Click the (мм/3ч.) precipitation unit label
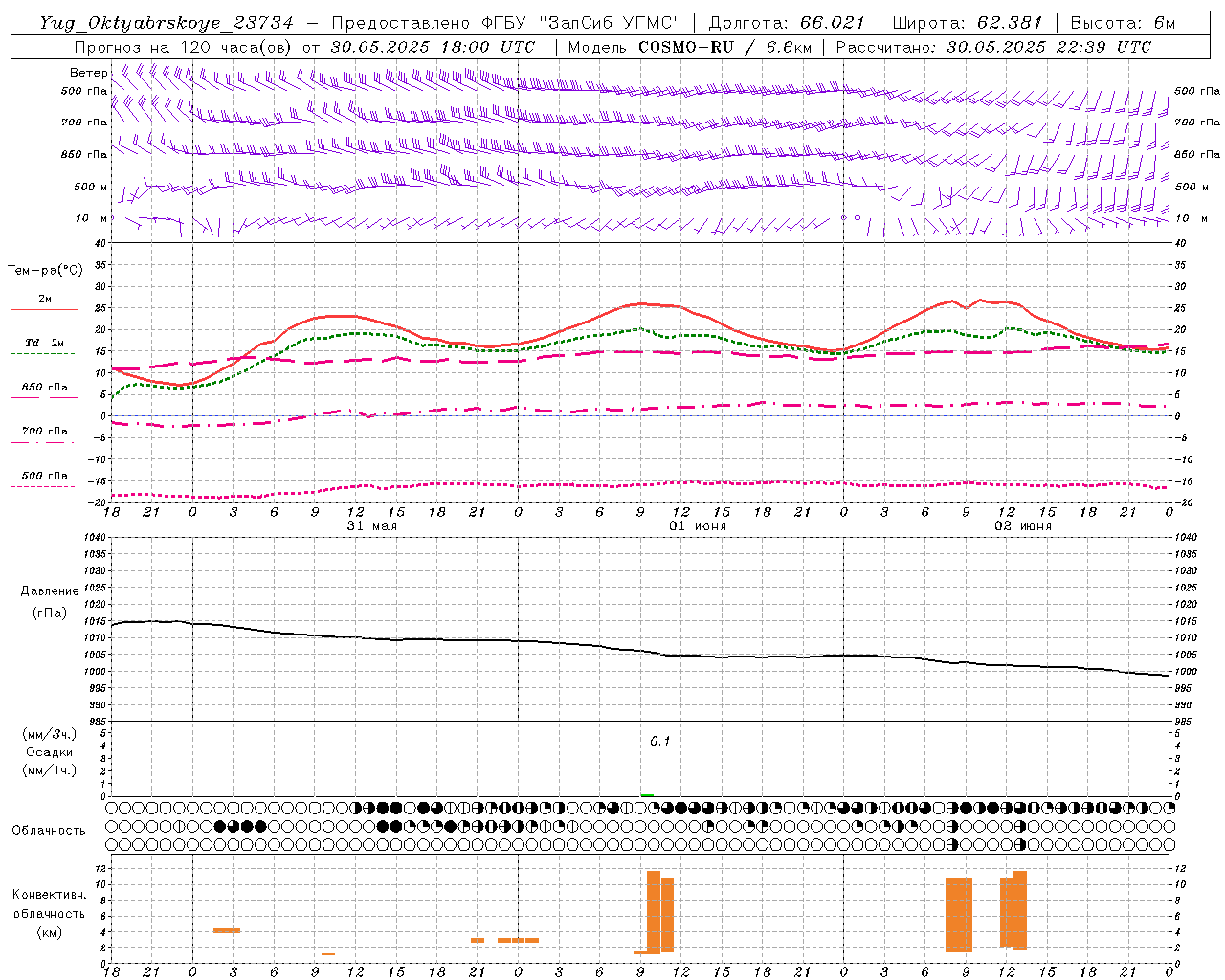The image size is (1225, 980). (50, 734)
